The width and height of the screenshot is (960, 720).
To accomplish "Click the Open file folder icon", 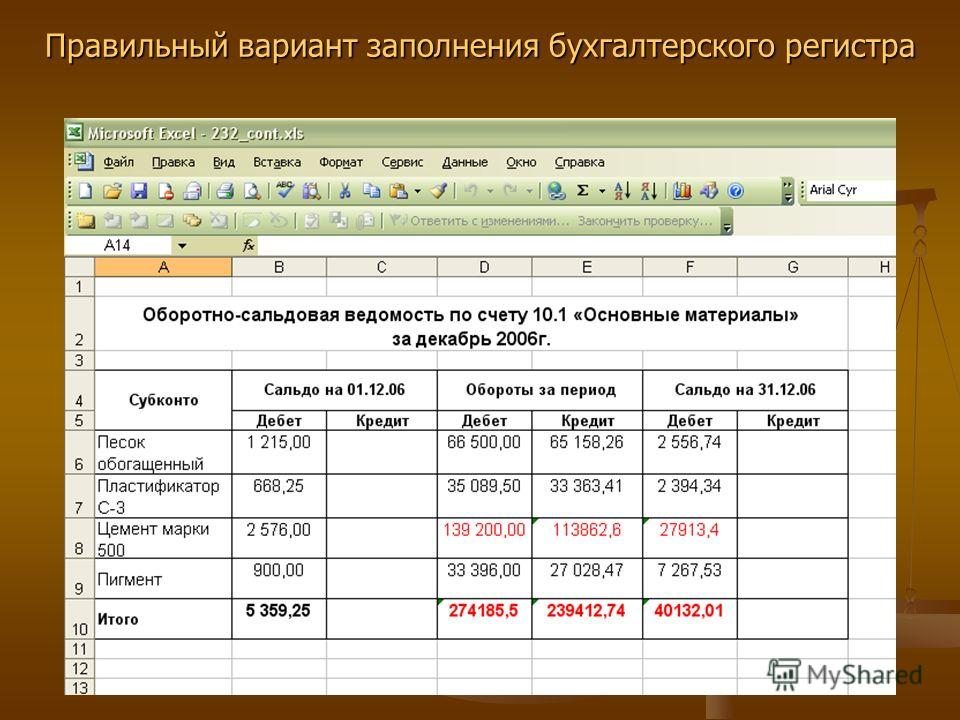I will (x=112, y=191).
